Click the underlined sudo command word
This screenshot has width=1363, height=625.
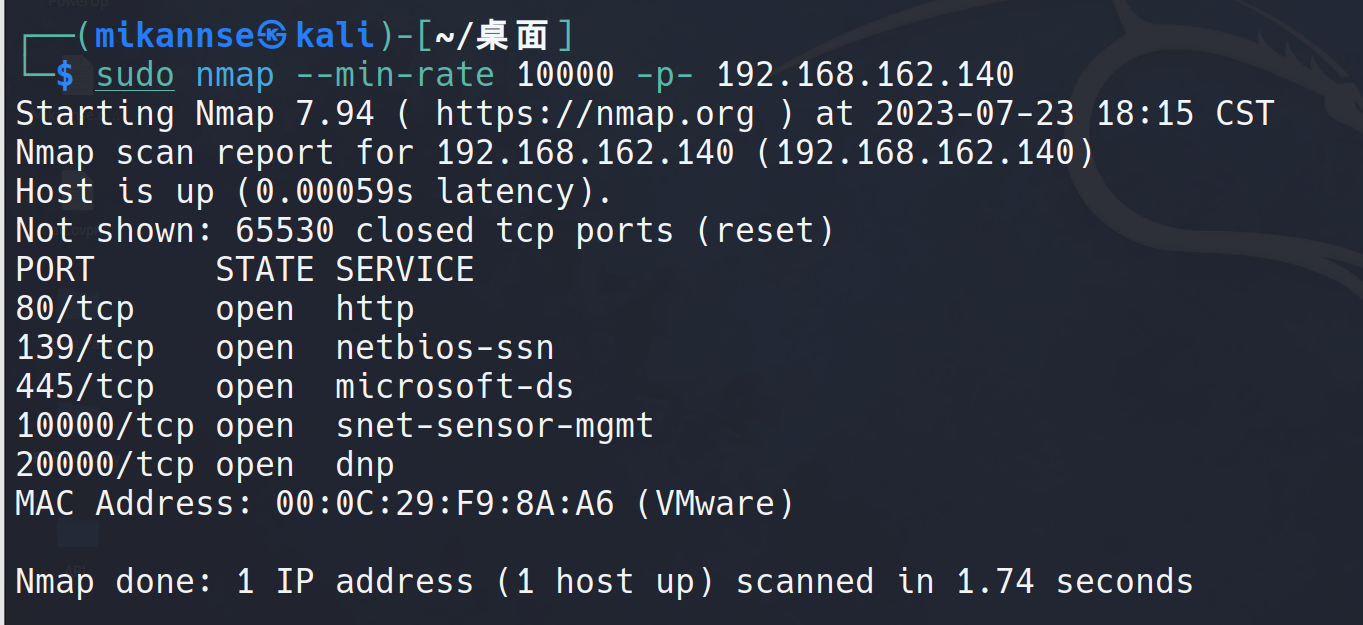(x=135, y=75)
